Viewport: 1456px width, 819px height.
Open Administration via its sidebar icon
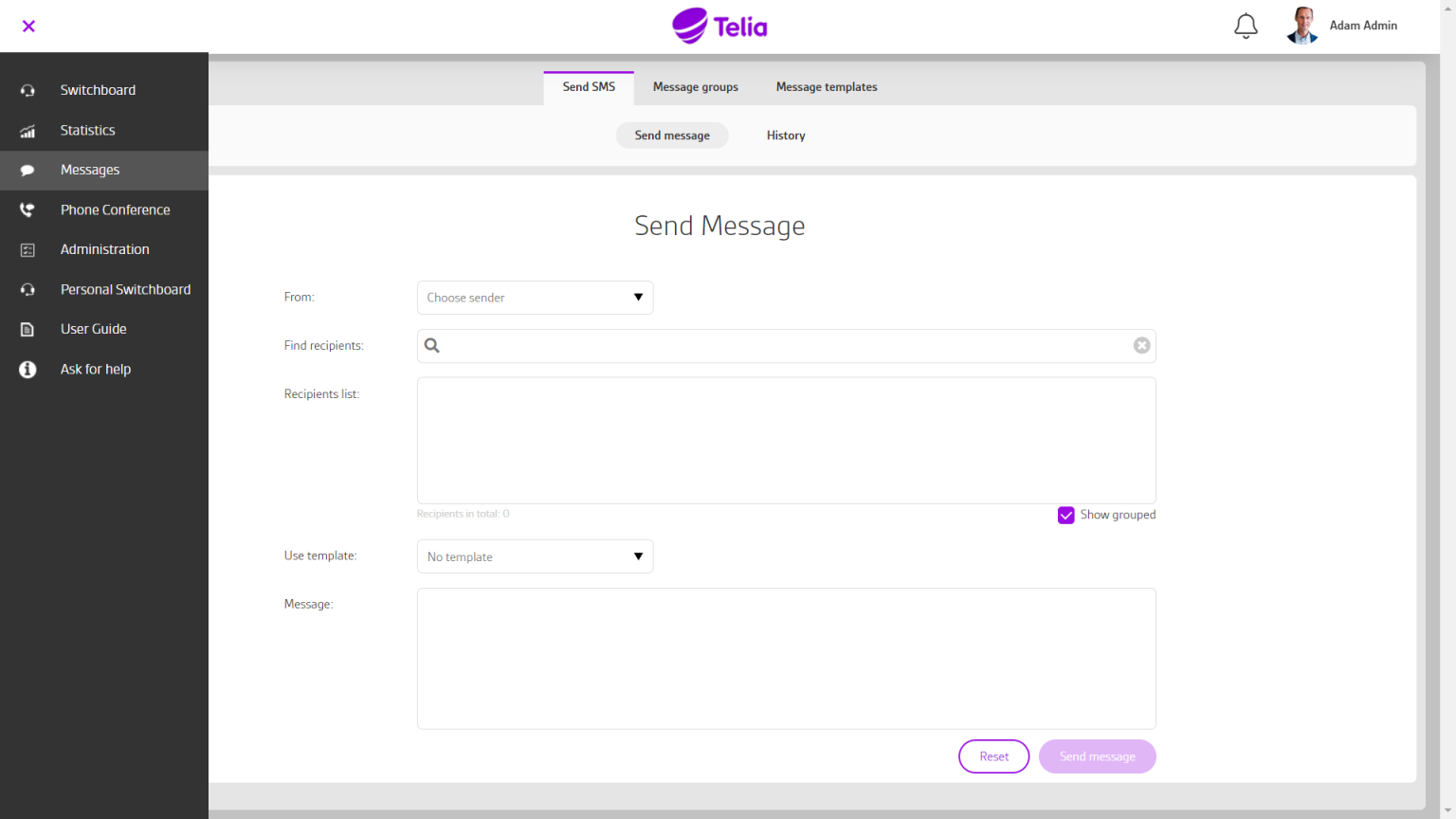pos(27,249)
